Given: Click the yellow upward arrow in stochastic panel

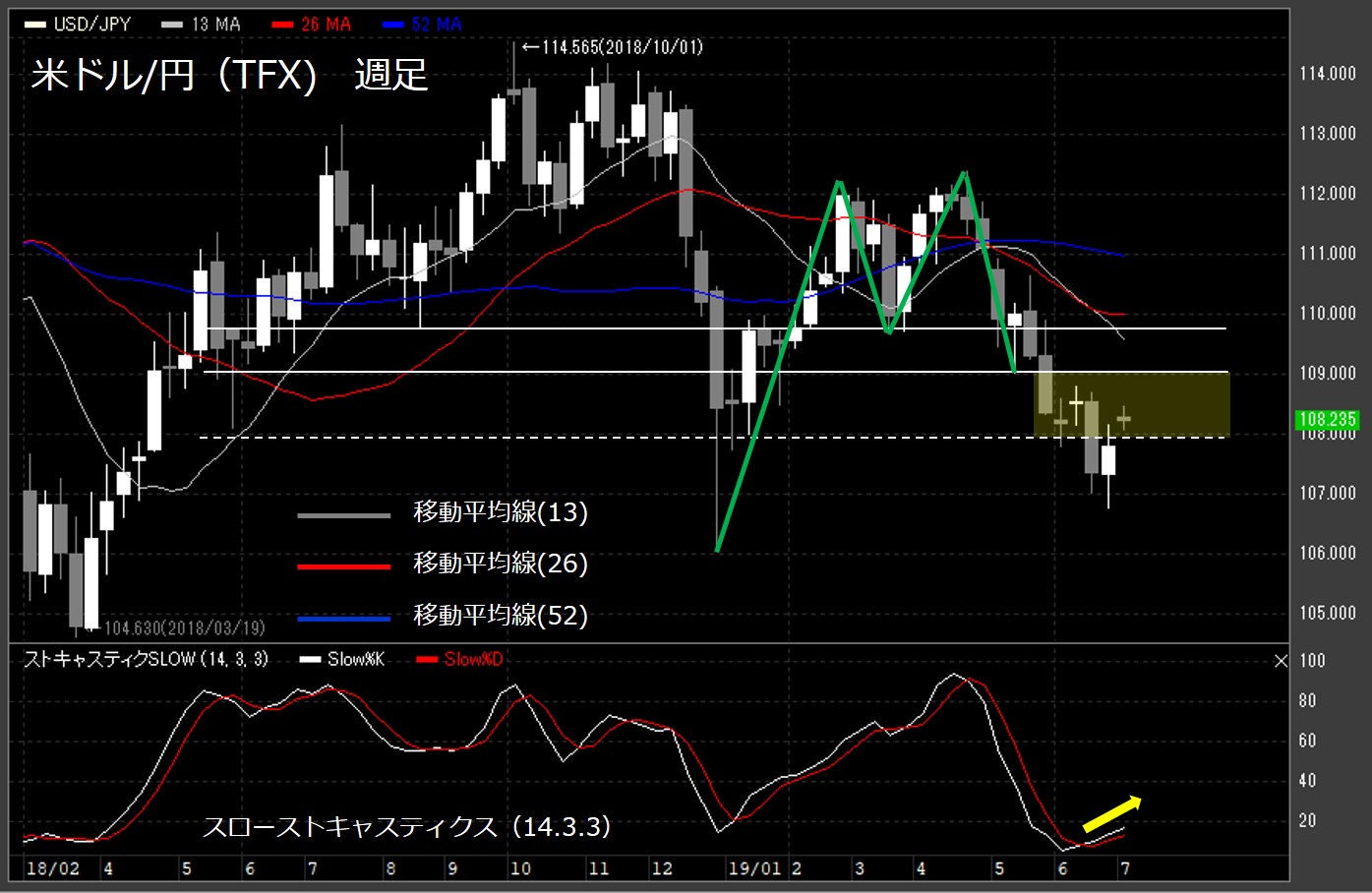Looking at the screenshot, I should (1112, 813).
